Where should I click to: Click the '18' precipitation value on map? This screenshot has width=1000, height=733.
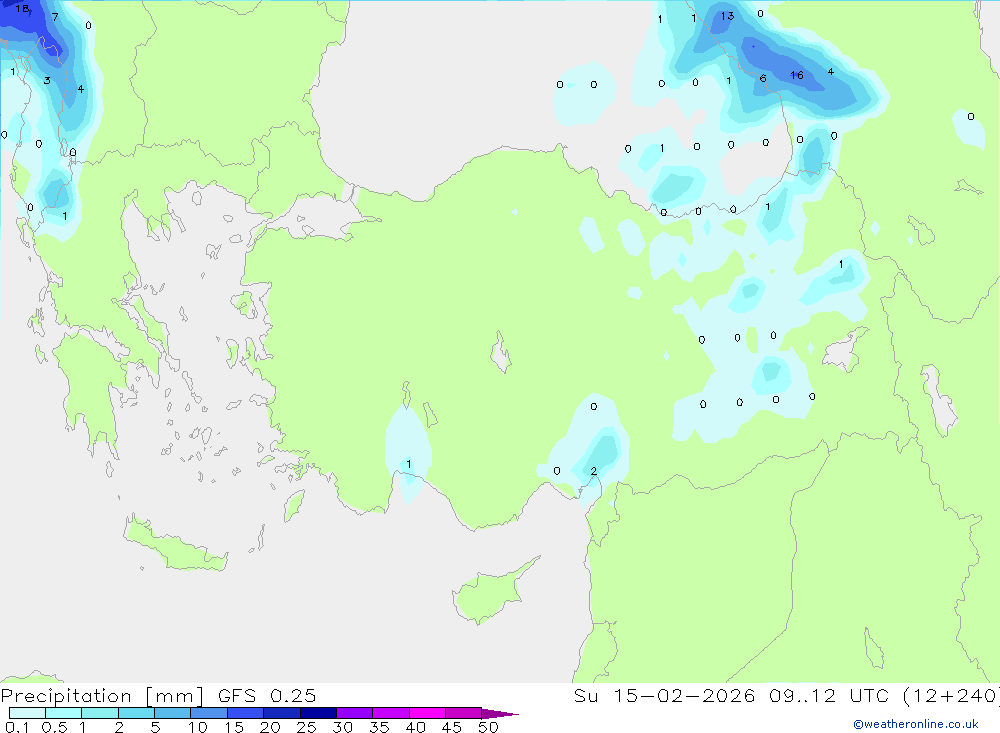click(x=22, y=8)
